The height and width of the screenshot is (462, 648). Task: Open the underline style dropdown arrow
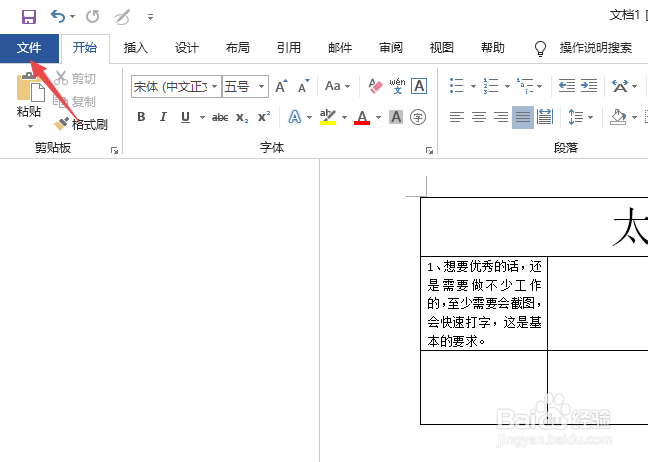pos(202,117)
